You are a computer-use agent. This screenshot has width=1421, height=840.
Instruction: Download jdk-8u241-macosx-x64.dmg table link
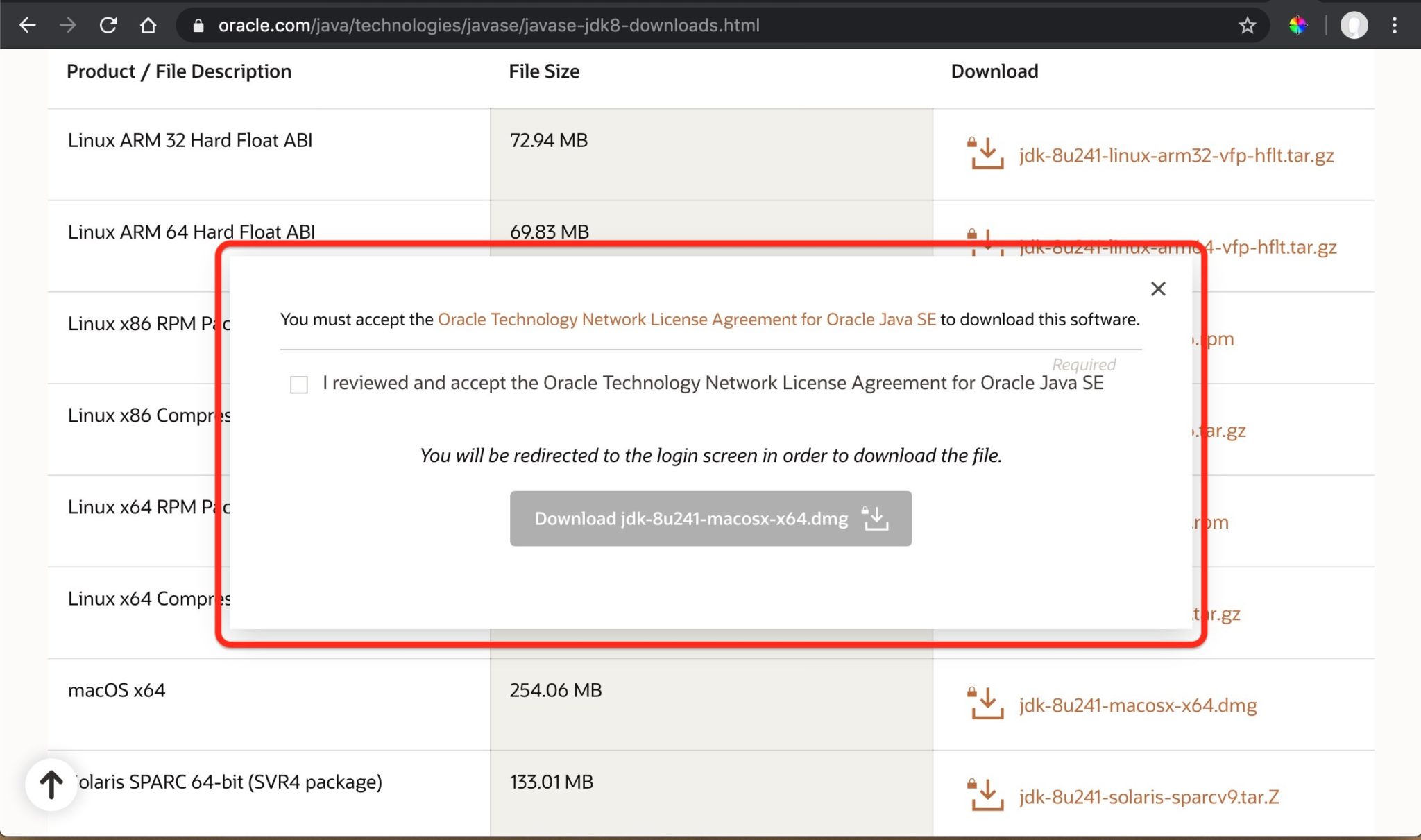(1138, 705)
